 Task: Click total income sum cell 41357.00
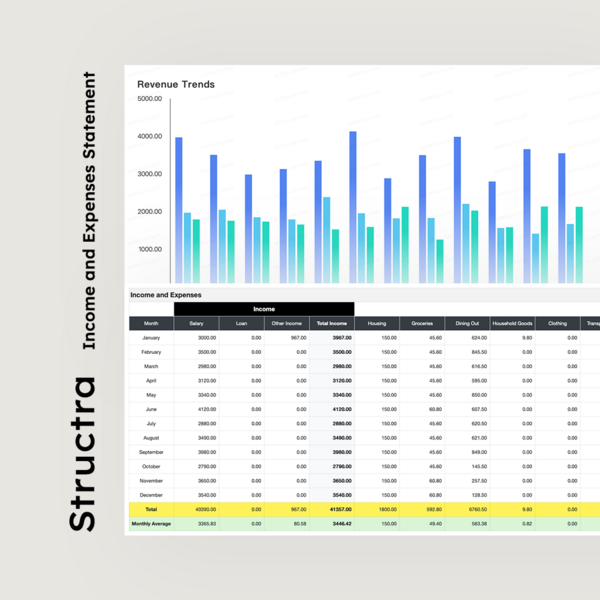pyautogui.click(x=332, y=509)
